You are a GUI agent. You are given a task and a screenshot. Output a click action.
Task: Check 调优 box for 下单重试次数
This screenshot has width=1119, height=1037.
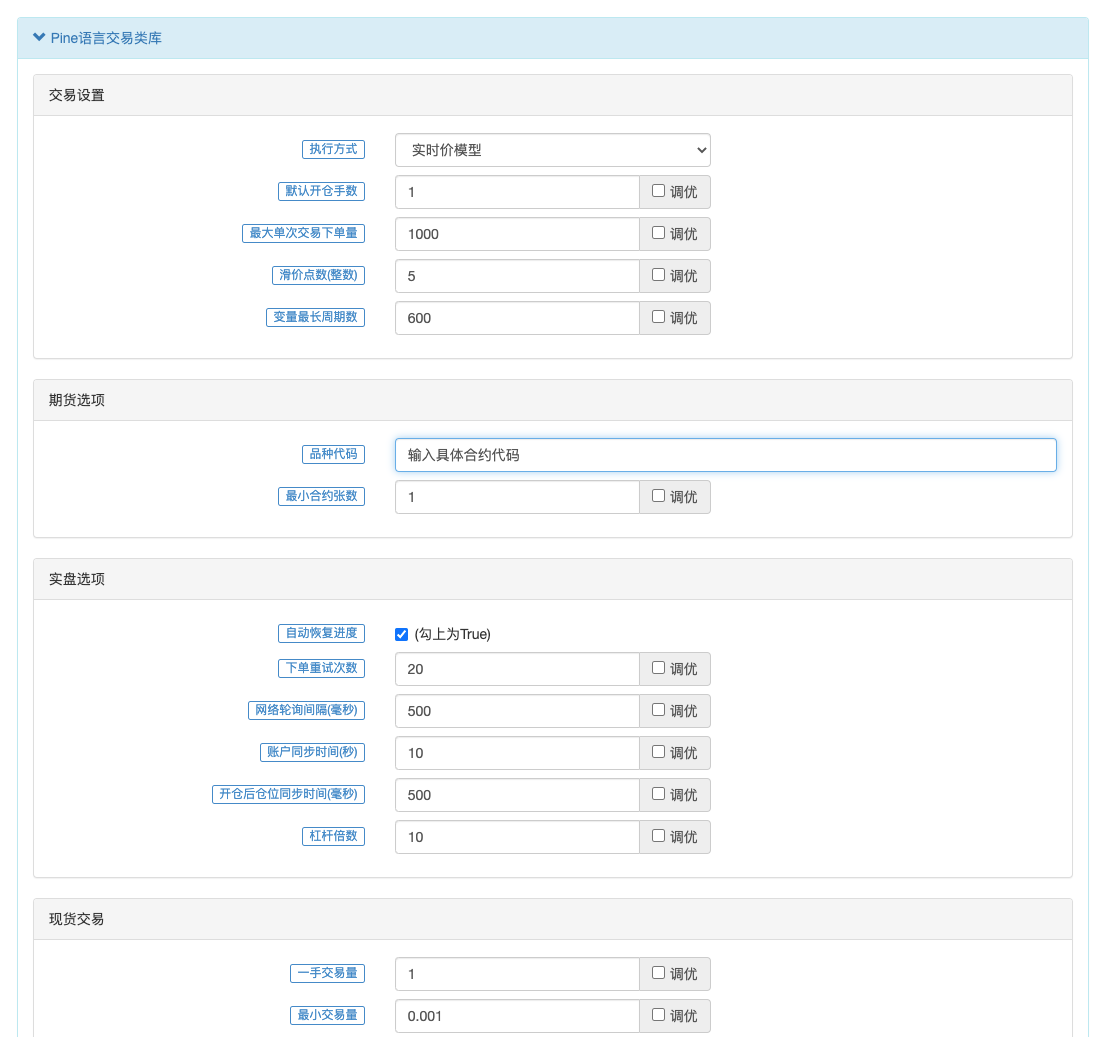(658, 668)
